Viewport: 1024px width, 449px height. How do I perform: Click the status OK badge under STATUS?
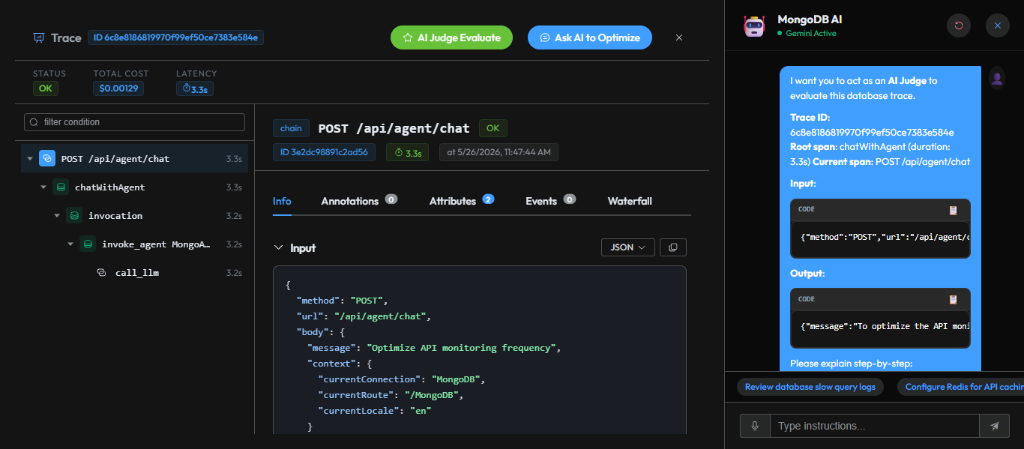point(45,88)
